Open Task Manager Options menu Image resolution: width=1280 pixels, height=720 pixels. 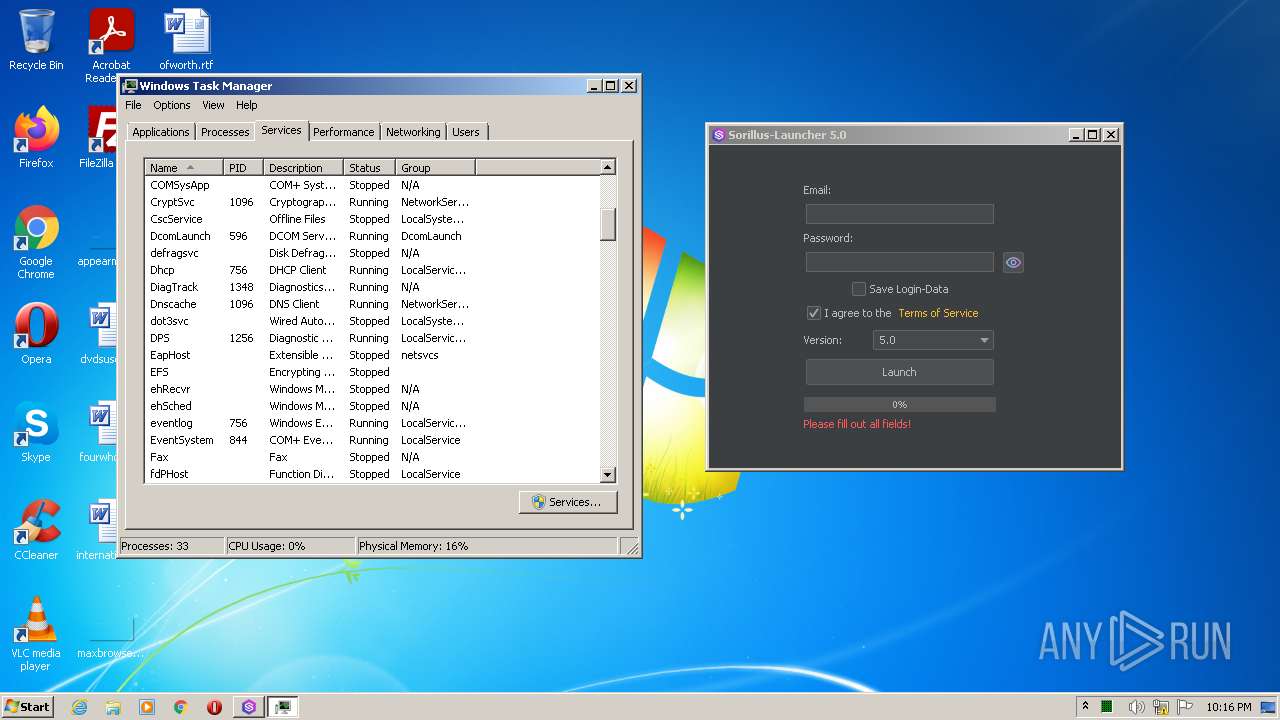coord(172,105)
